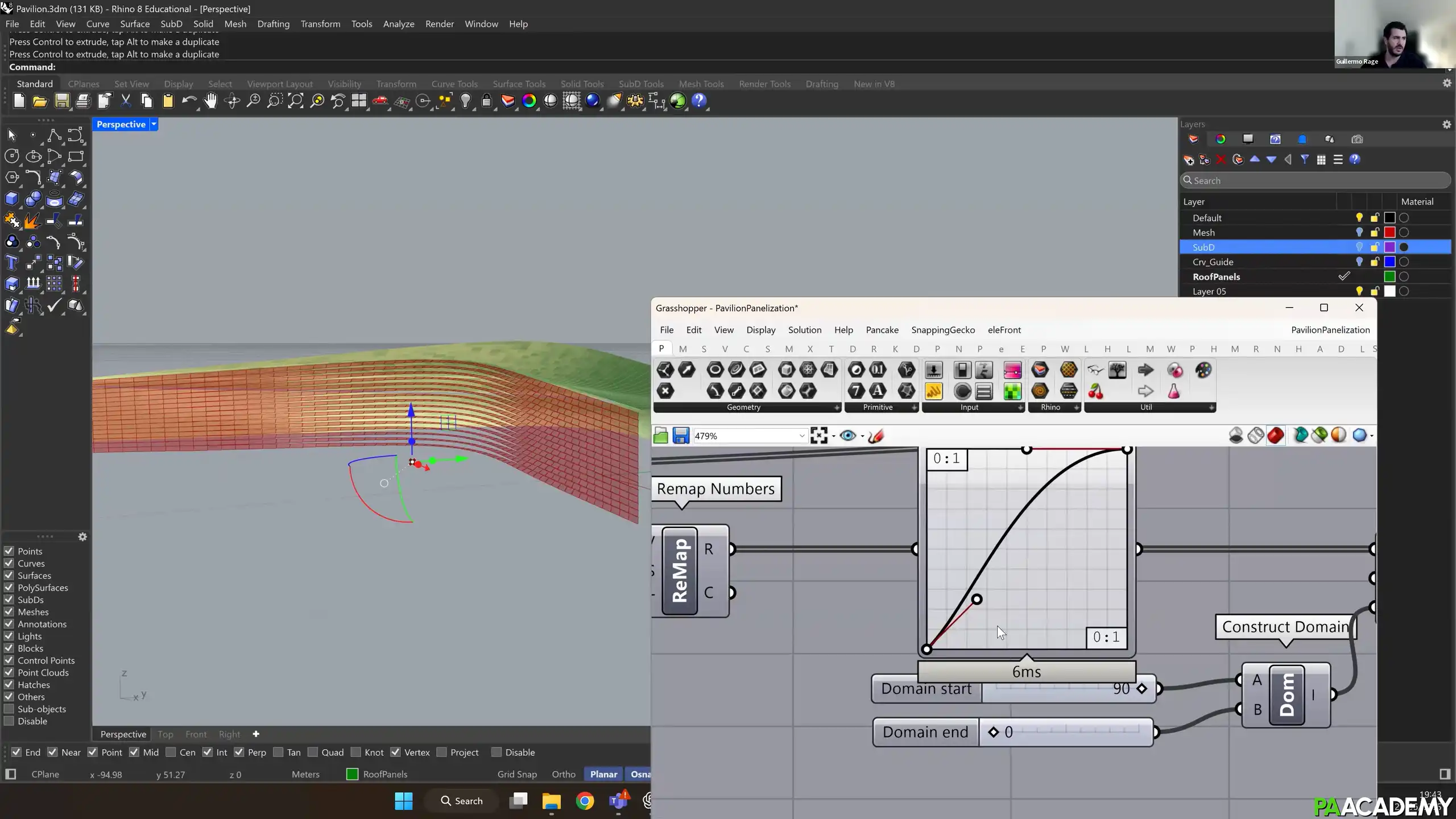
Task: Click the Grasshopper save document icon
Action: [681, 436]
